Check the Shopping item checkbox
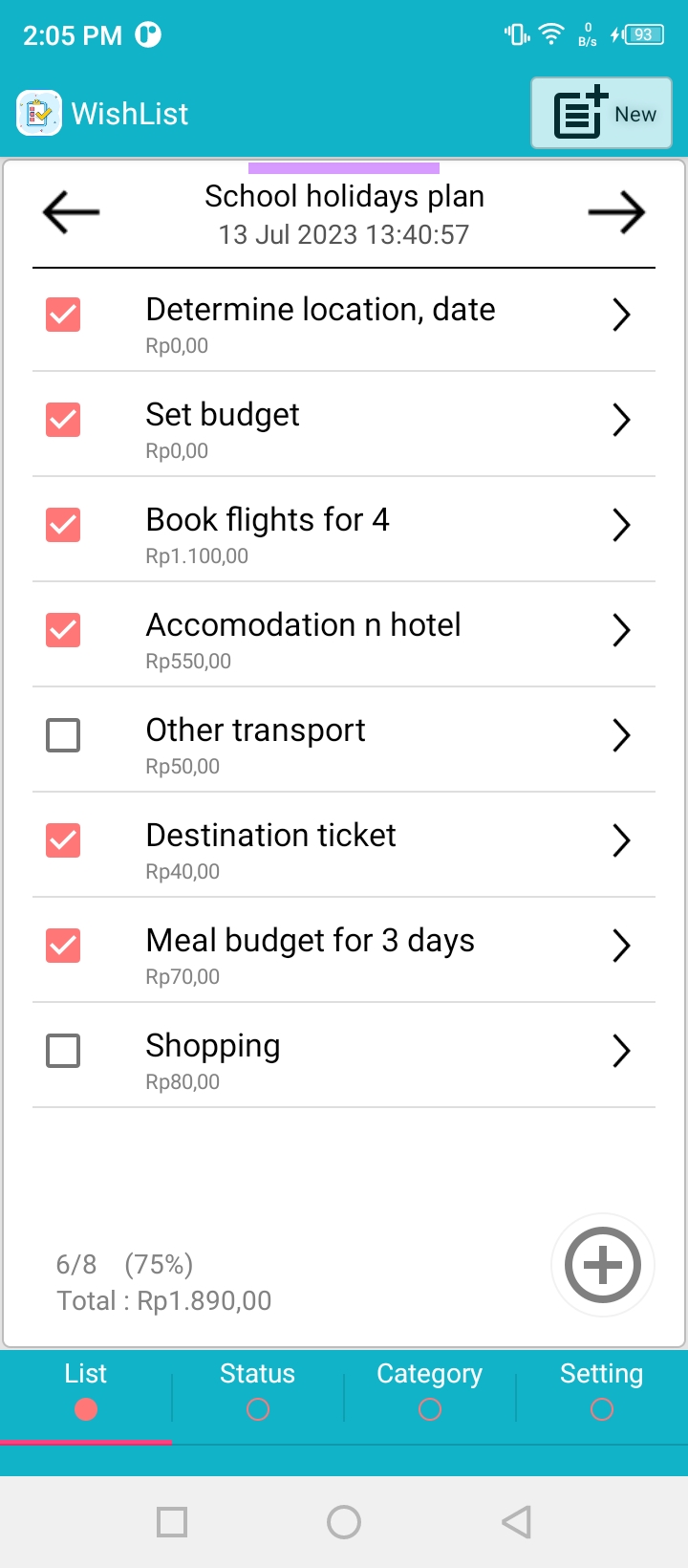This screenshot has width=688, height=1568. (63, 1051)
